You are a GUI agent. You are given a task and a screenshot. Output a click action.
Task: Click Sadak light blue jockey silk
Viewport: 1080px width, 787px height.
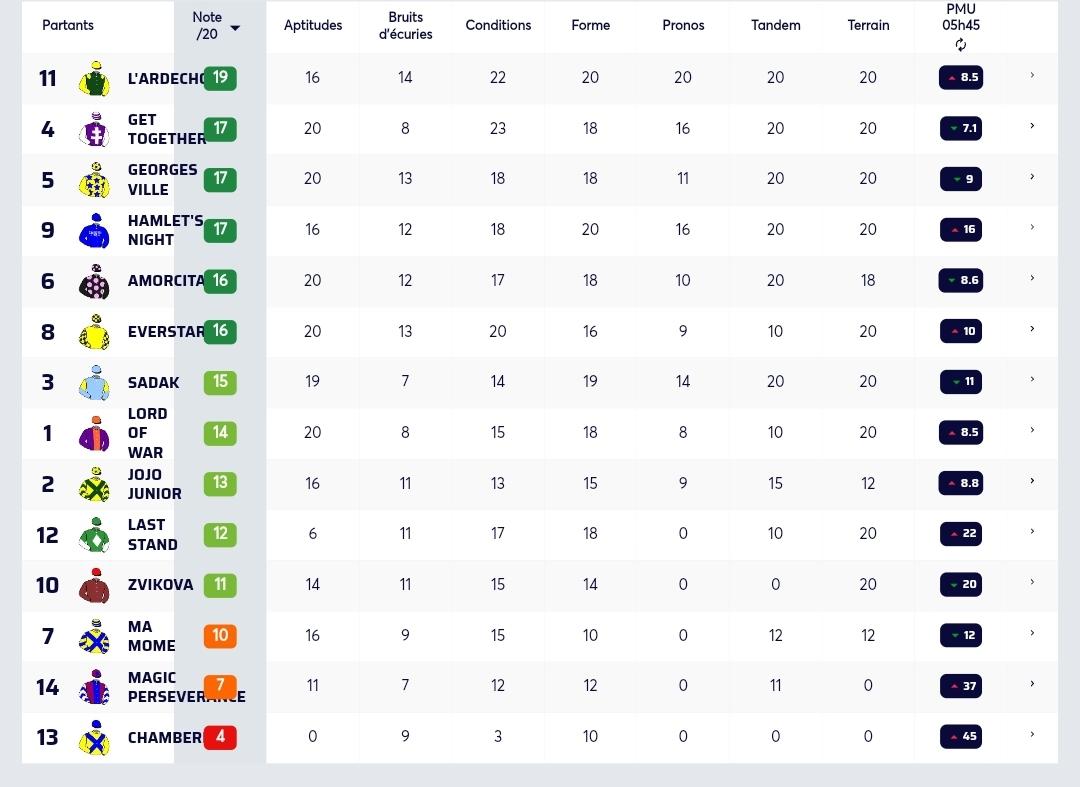pos(94,383)
